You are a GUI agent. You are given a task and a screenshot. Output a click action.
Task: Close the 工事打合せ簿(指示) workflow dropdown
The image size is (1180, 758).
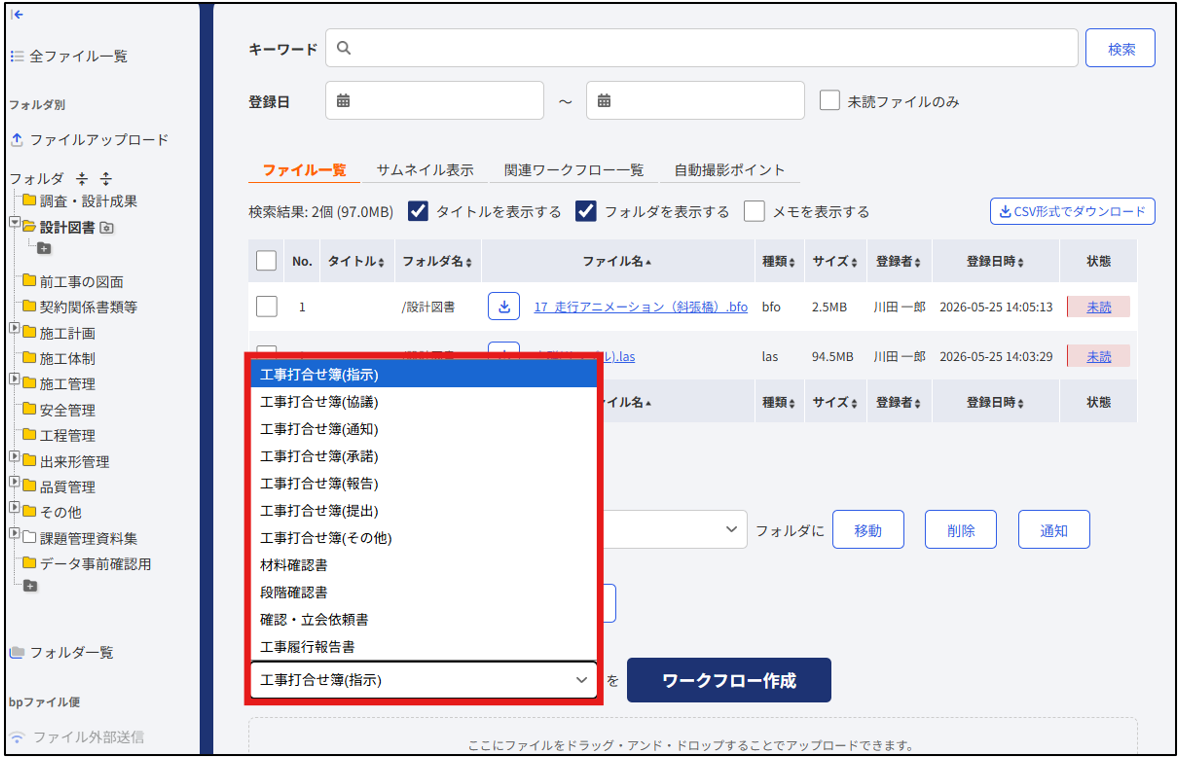pyautogui.click(x=424, y=680)
